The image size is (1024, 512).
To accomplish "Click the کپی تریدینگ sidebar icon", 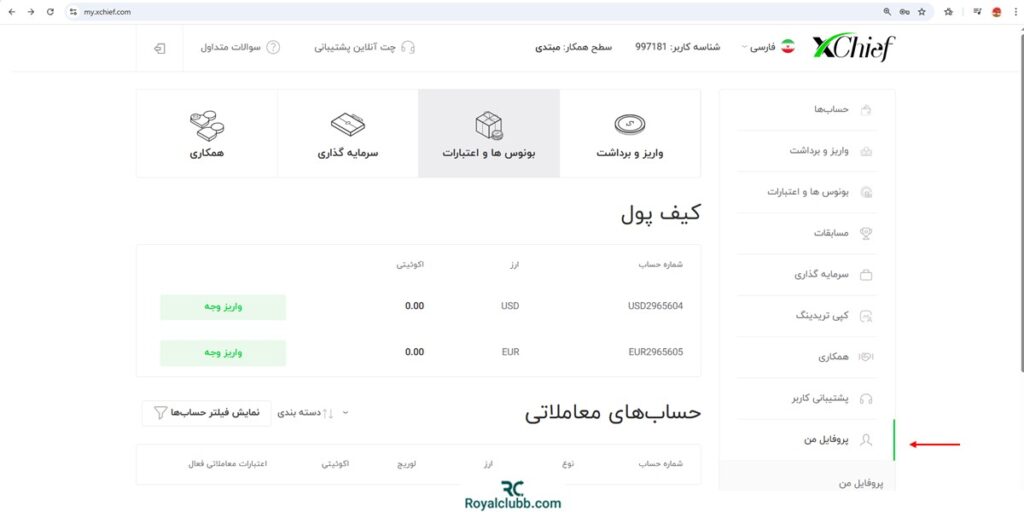I will (x=867, y=316).
